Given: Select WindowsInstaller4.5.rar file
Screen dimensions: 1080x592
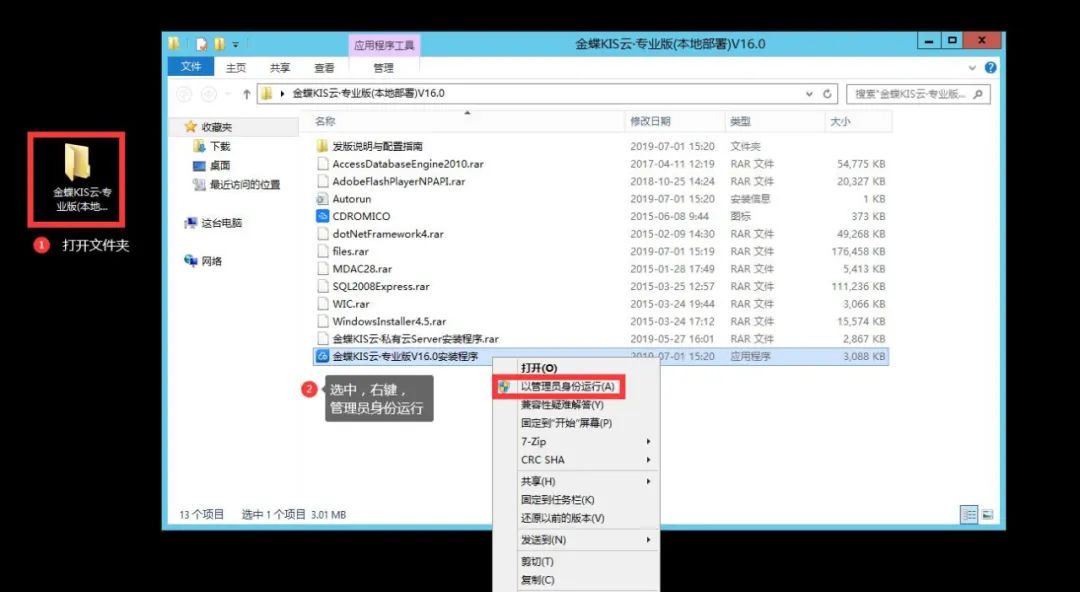Looking at the screenshot, I should point(389,321).
